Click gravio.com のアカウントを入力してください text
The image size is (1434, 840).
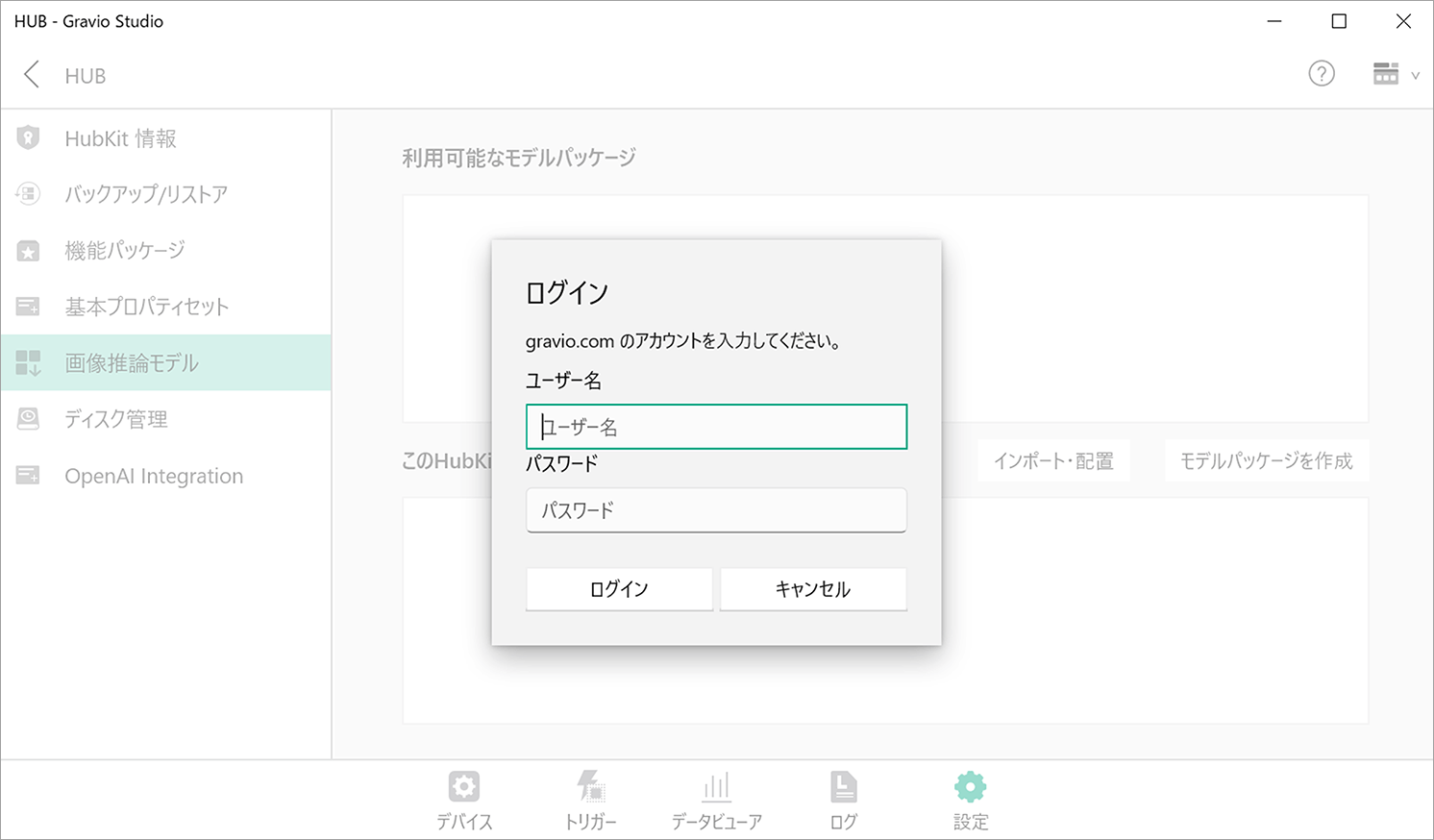(x=683, y=341)
